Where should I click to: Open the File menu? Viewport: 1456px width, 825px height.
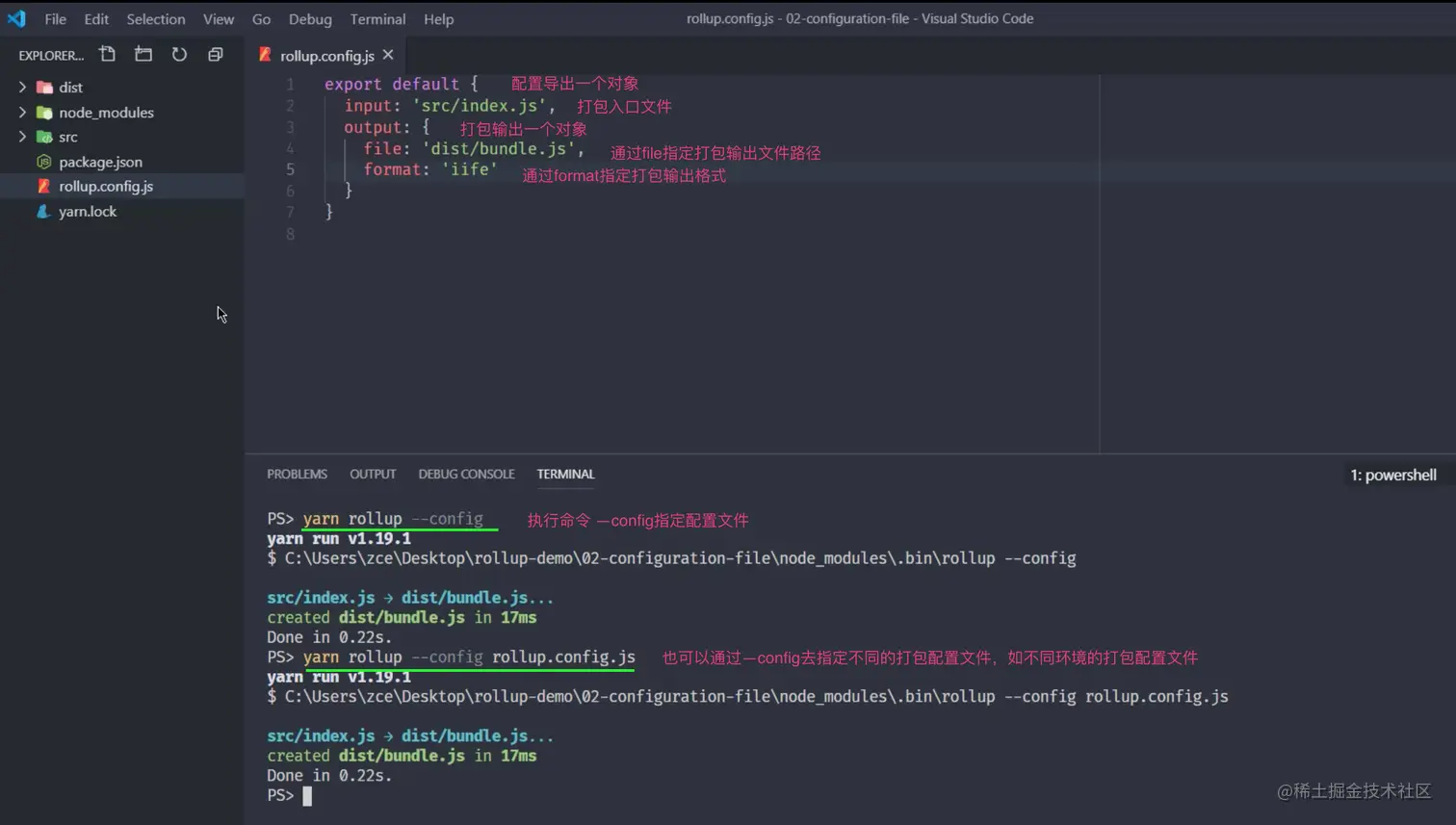click(56, 19)
